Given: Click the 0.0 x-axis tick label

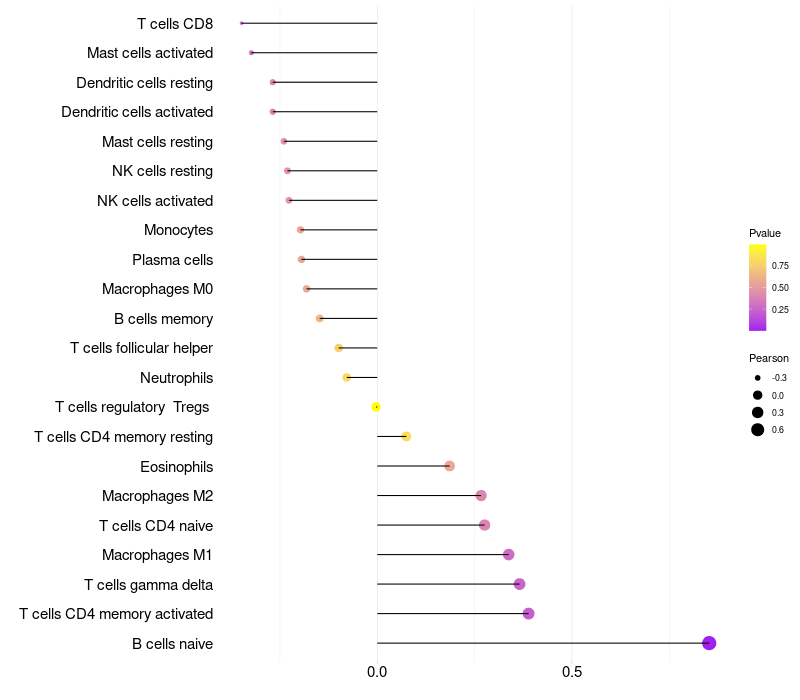Looking at the screenshot, I should pos(377,672).
